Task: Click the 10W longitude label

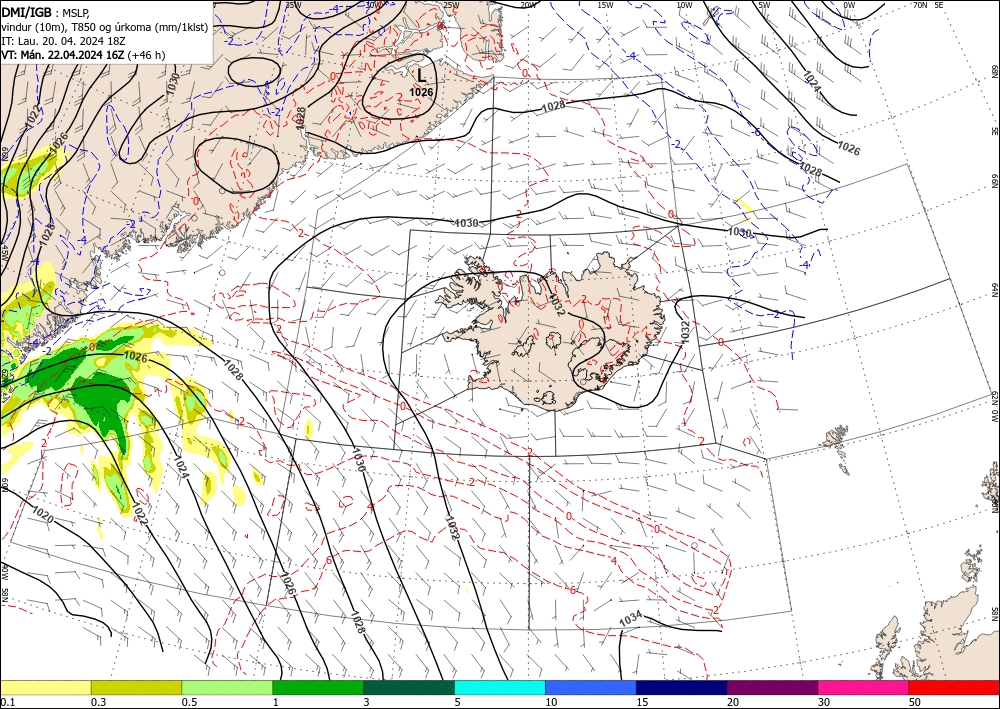Action: point(684,5)
